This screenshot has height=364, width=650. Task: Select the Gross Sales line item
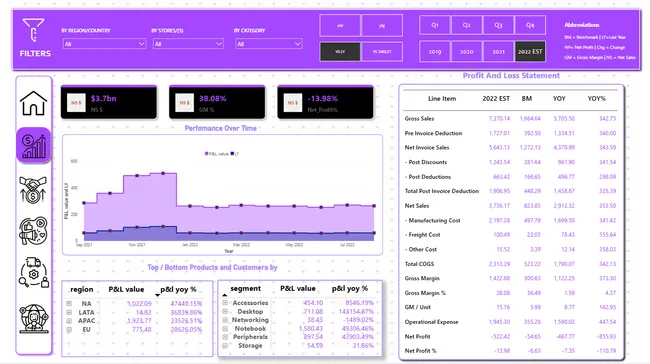click(x=419, y=119)
